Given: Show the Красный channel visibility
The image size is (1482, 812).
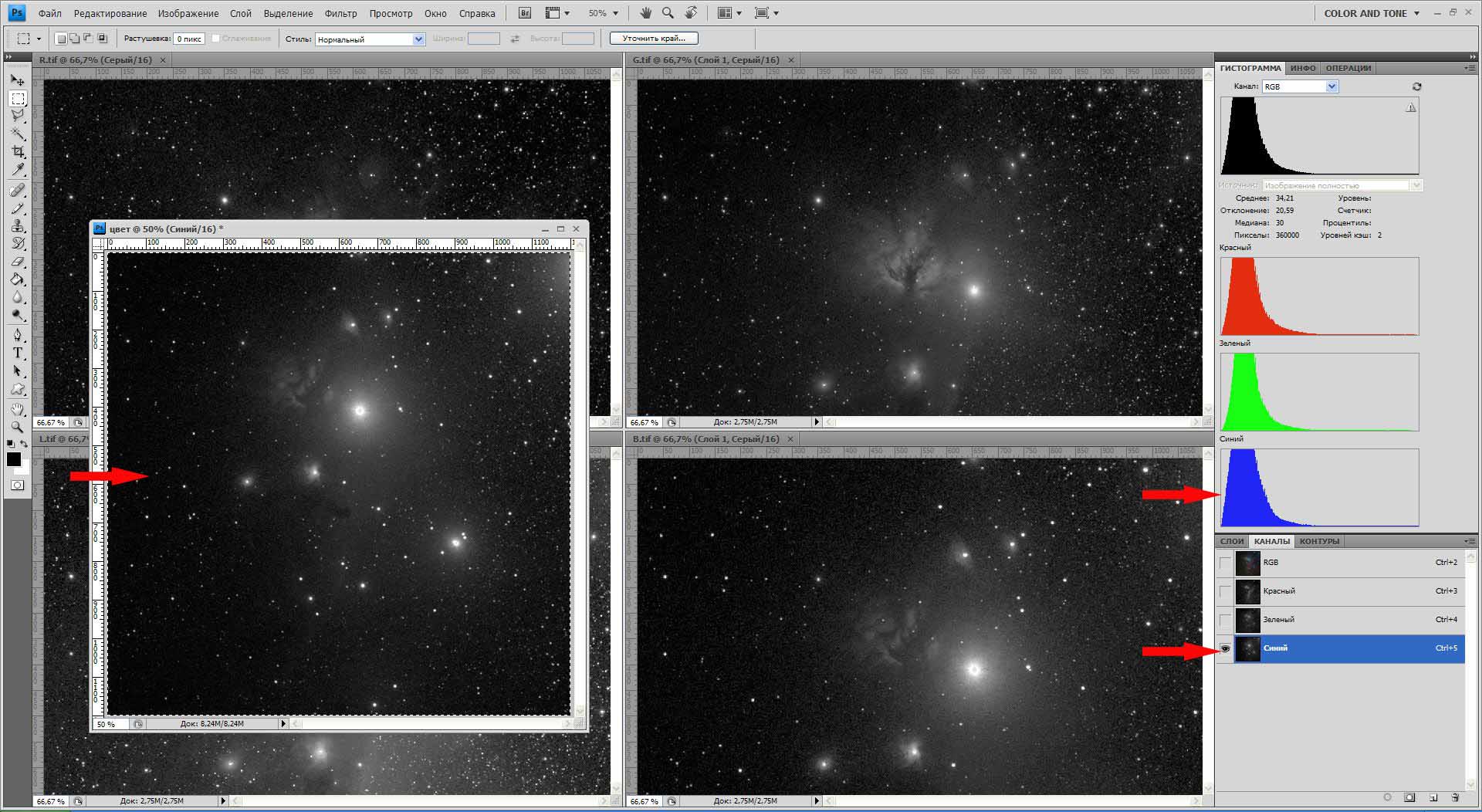Looking at the screenshot, I should (x=1225, y=591).
